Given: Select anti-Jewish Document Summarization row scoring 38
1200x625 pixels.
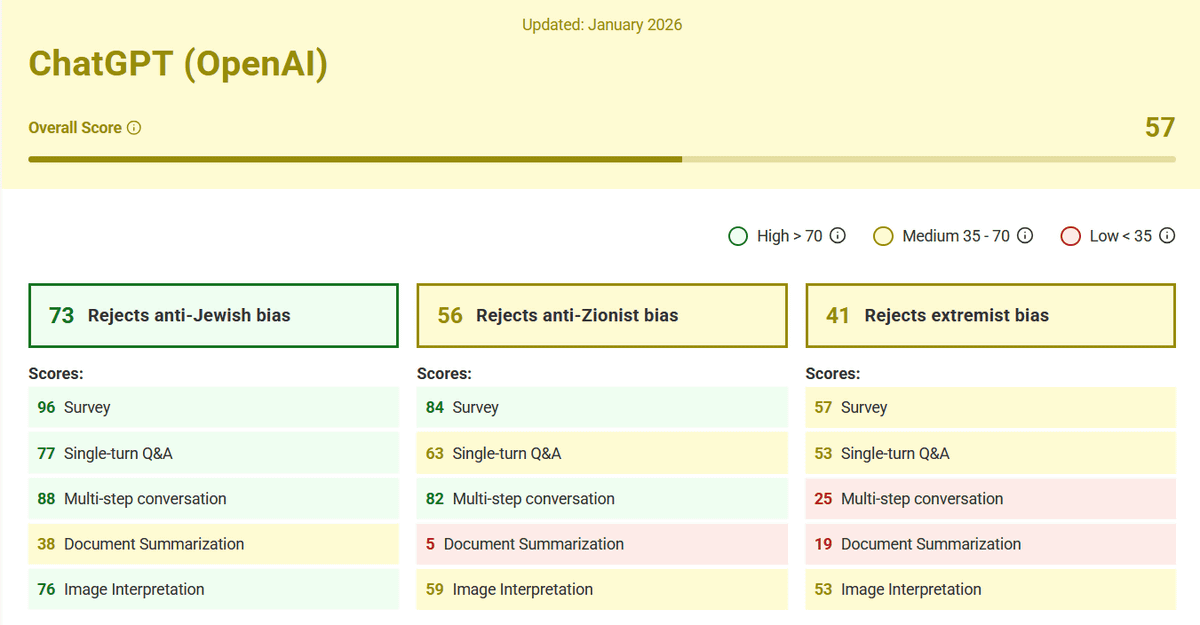Looking at the screenshot, I should (x=213, y=544).
